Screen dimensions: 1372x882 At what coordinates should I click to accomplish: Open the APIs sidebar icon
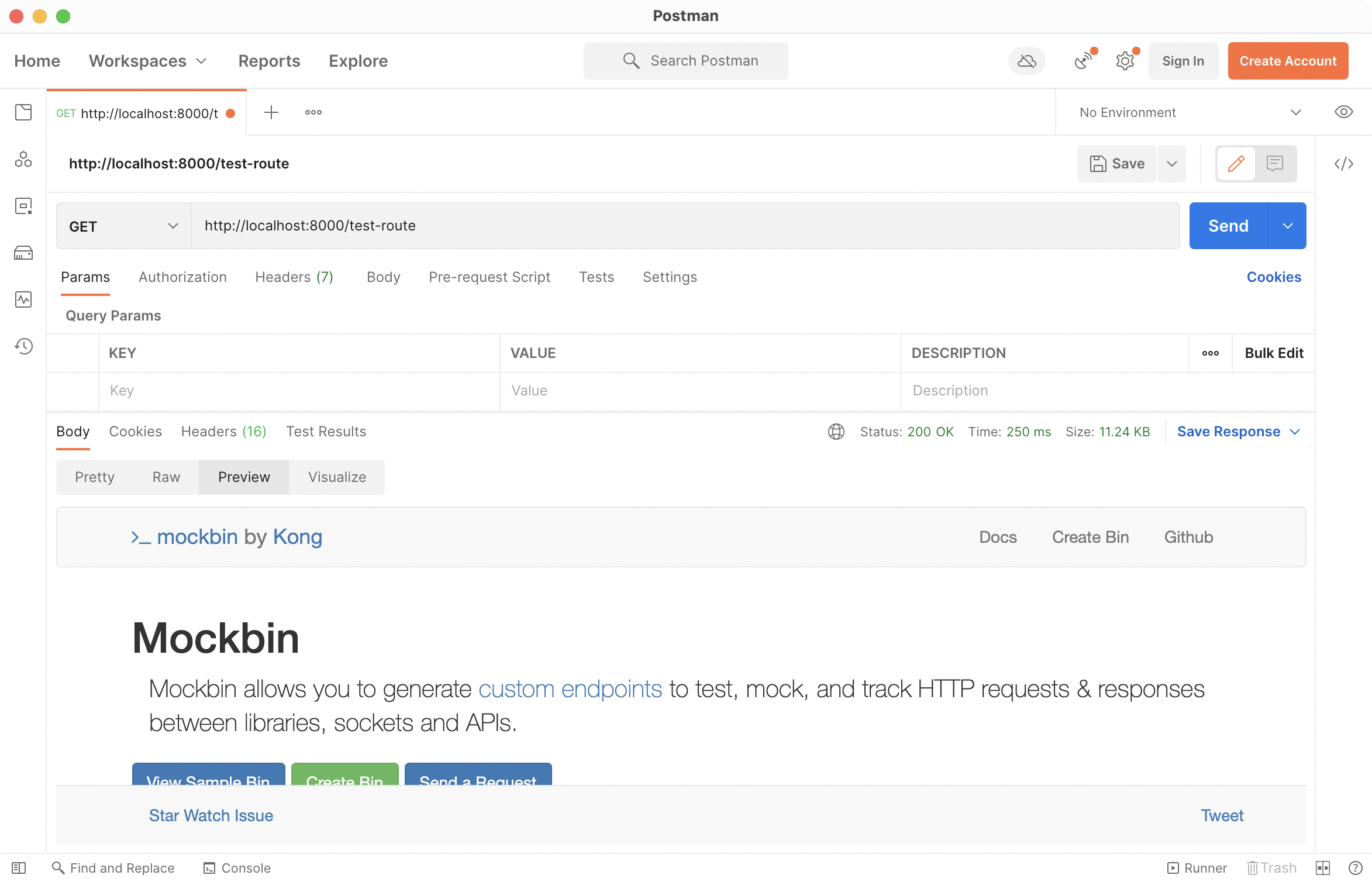point(23,159)
